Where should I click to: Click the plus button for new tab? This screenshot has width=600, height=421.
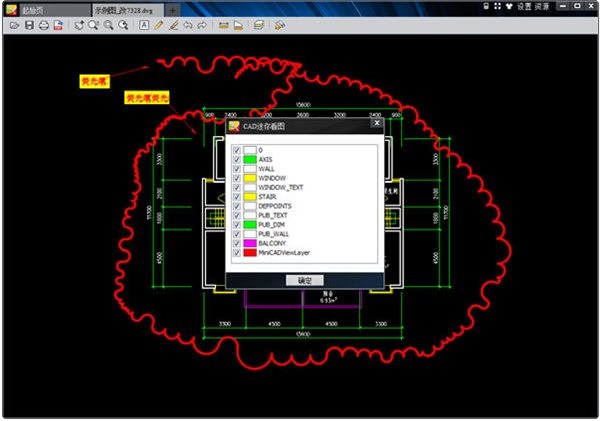pos(173,11)
